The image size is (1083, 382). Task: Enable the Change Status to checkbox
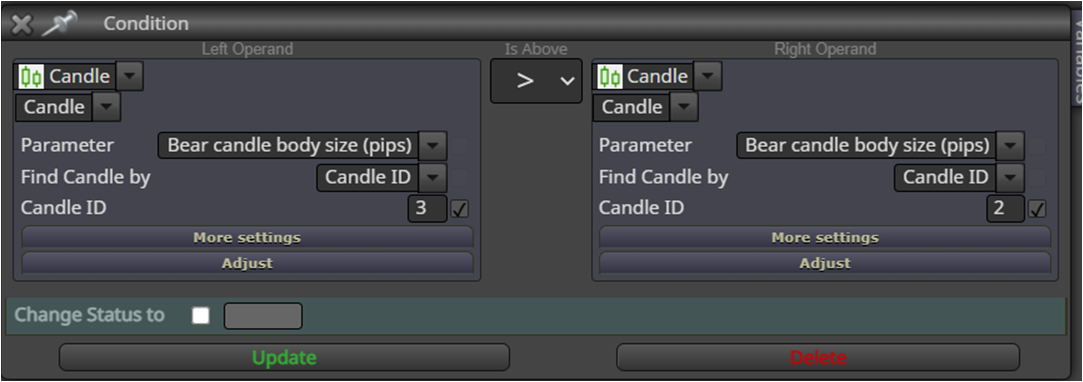pyautogui.click(x=201, y=316)
